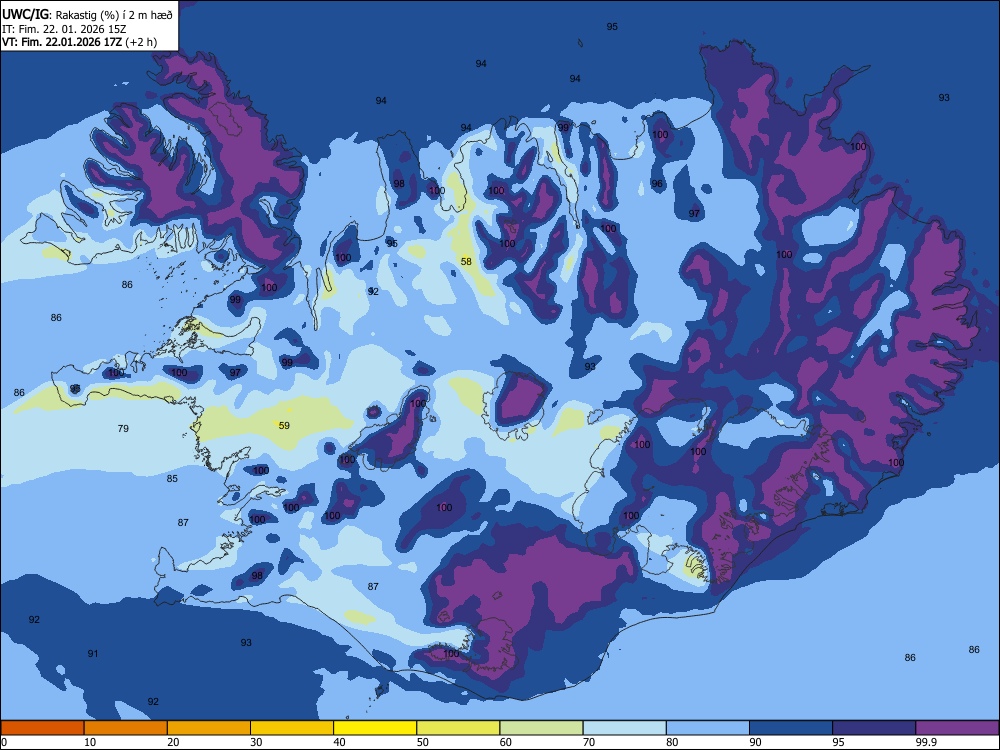Select the '10' legend tick label

tap(90, 742)
